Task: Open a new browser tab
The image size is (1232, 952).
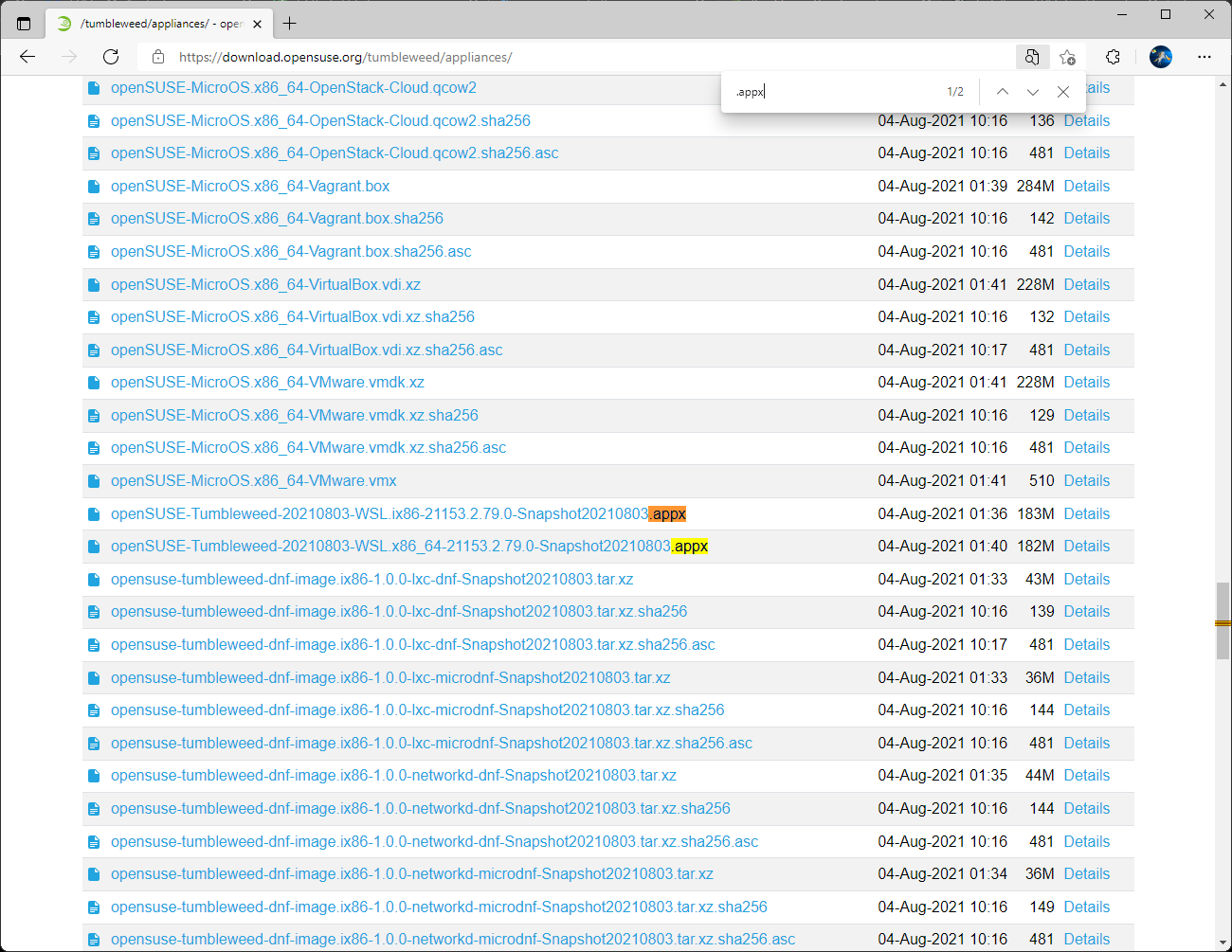Action: 290,24
